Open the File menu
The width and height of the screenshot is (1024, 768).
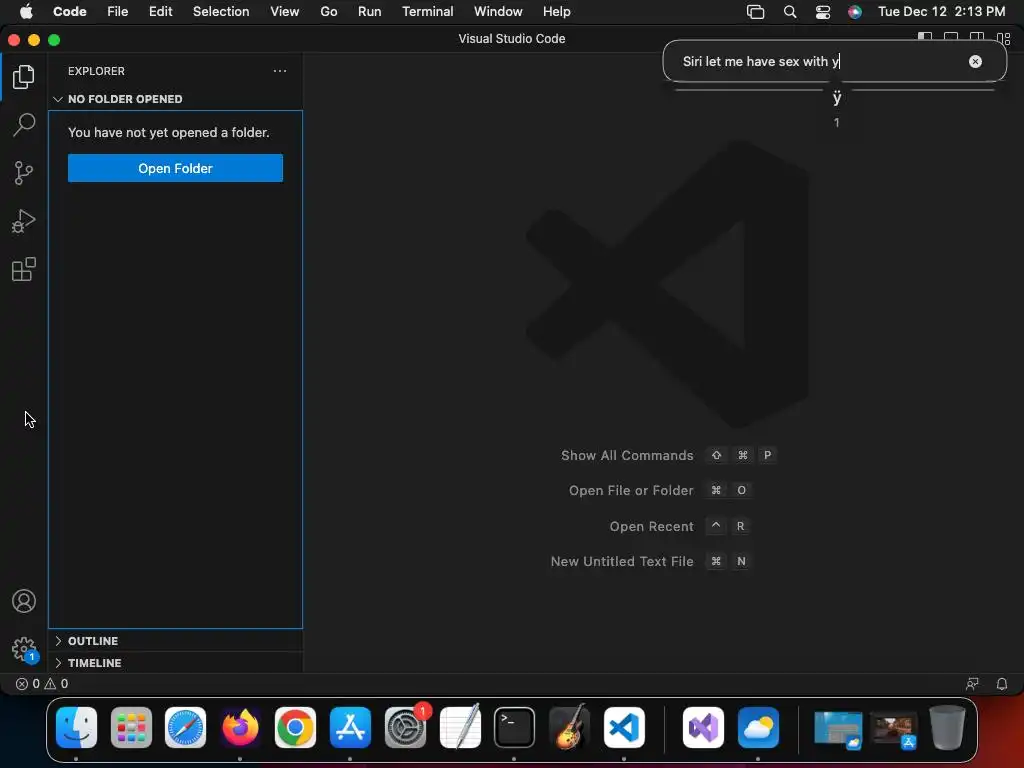coord(118,11)
